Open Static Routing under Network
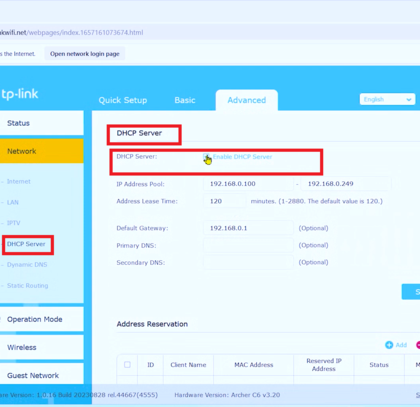420x407 pixels. [x=28, y=286]
